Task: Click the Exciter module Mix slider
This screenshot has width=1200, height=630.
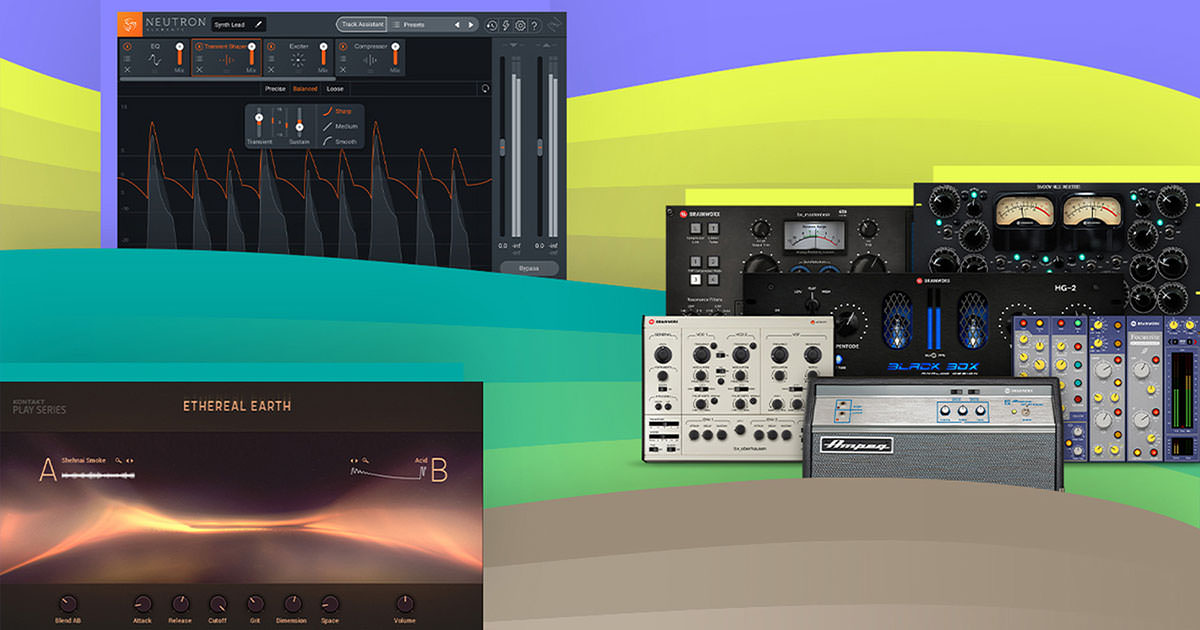Action: pyautogui.click(x=324, y=56)
